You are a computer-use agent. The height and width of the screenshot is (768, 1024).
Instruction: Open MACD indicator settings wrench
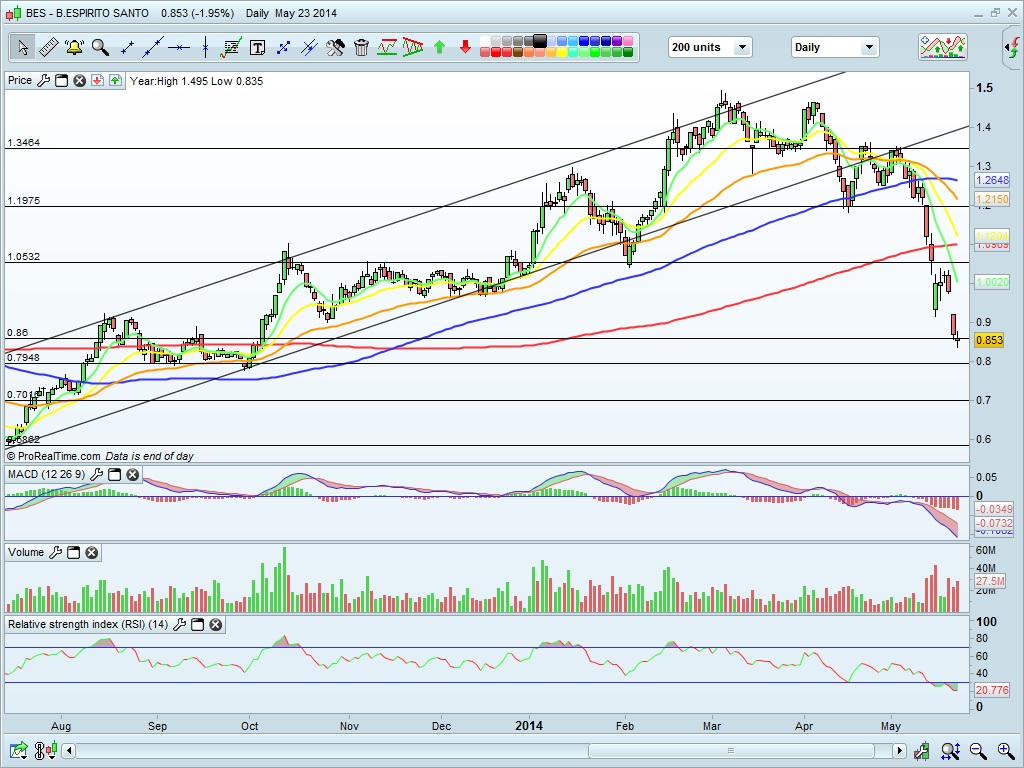[x=96, y=474]
